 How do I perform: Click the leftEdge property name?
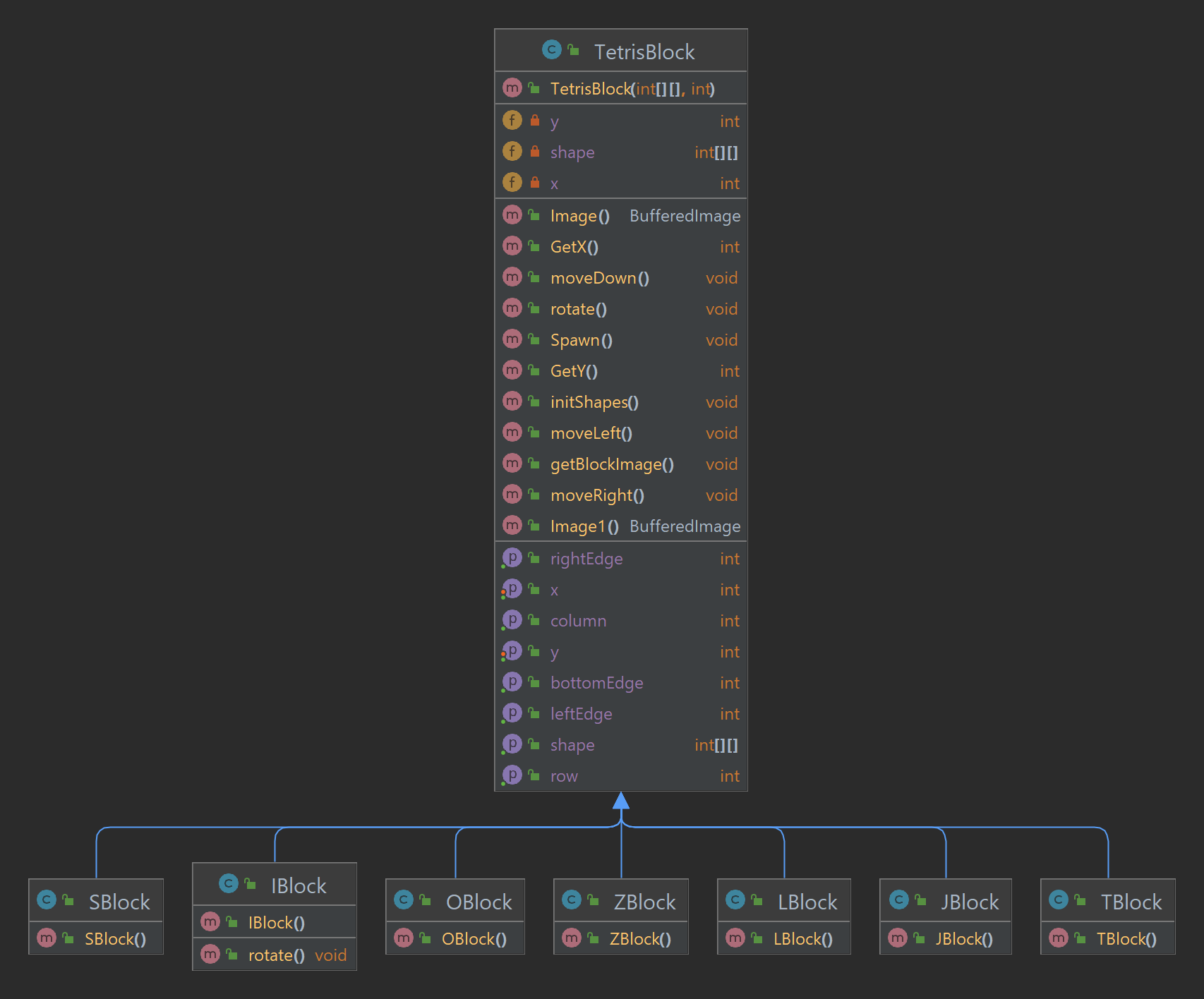coord(582,714)
